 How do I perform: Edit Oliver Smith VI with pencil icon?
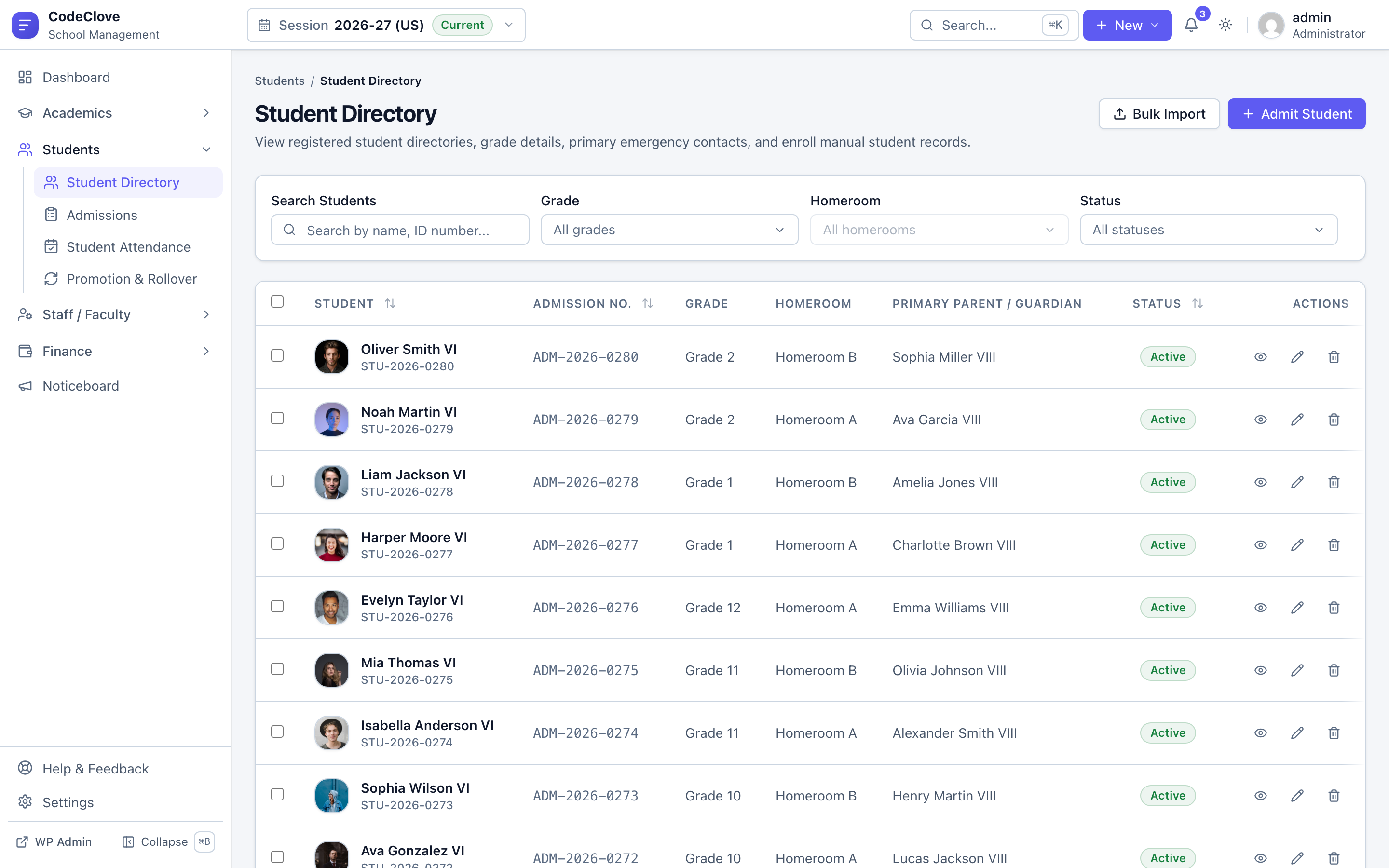[x=1297, y=357]
